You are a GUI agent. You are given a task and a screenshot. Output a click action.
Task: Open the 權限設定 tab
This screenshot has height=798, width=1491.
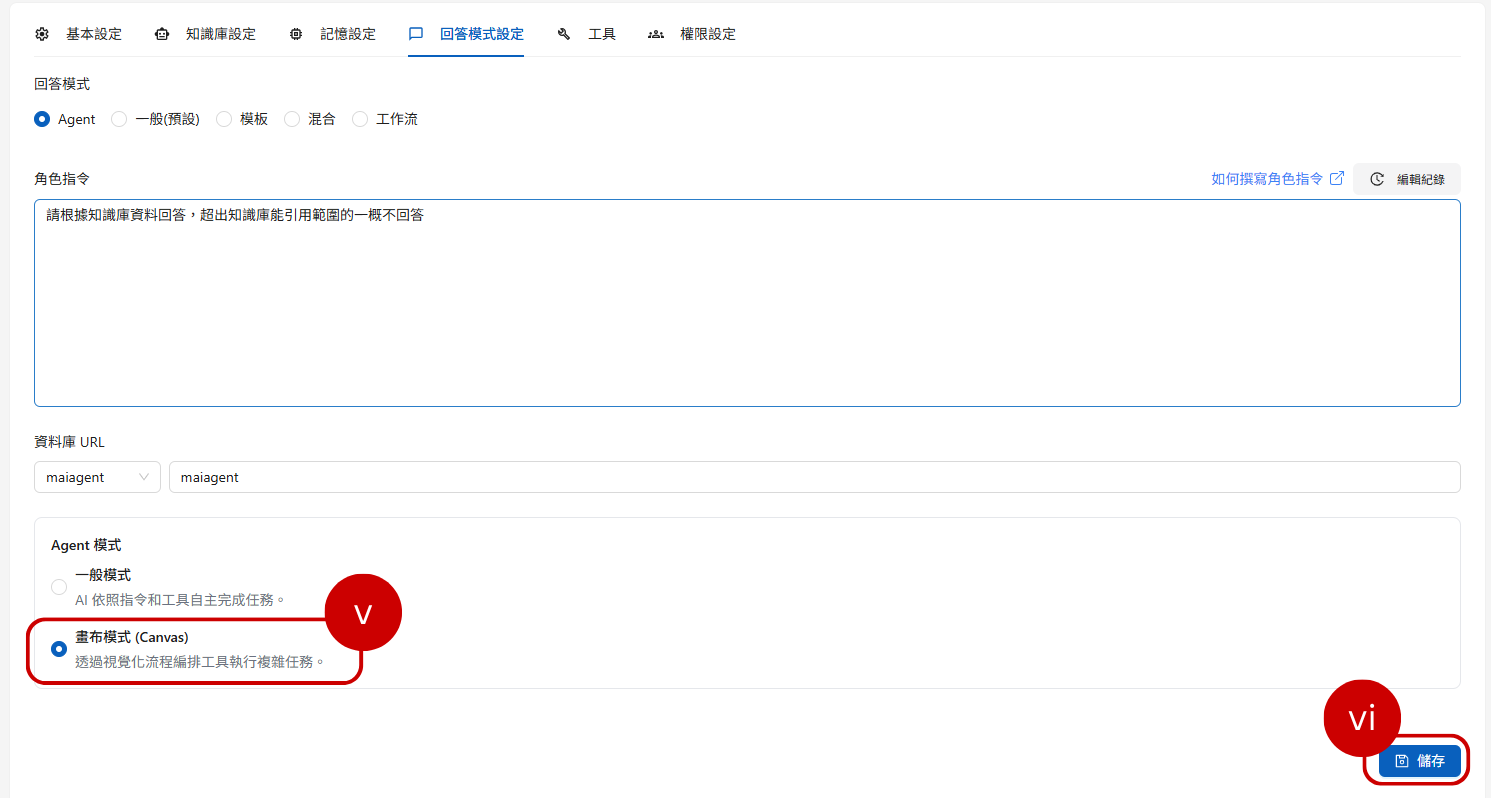707,34
